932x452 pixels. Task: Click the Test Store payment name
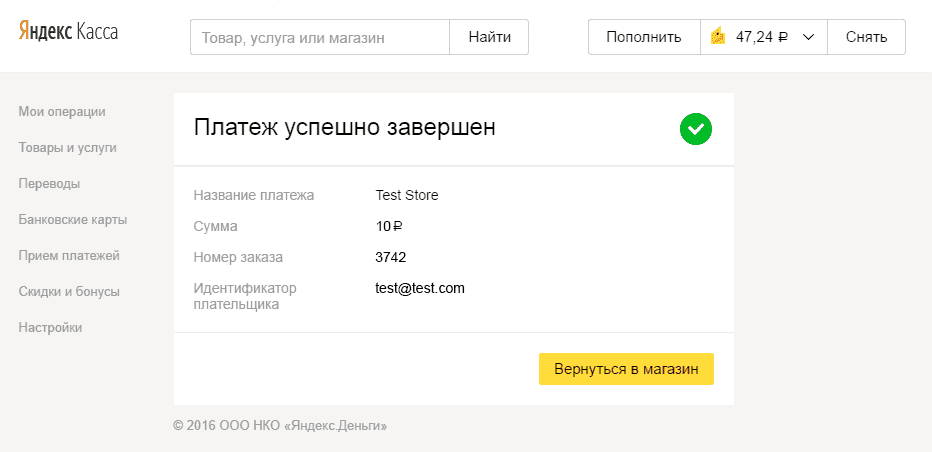pos(406,195)
